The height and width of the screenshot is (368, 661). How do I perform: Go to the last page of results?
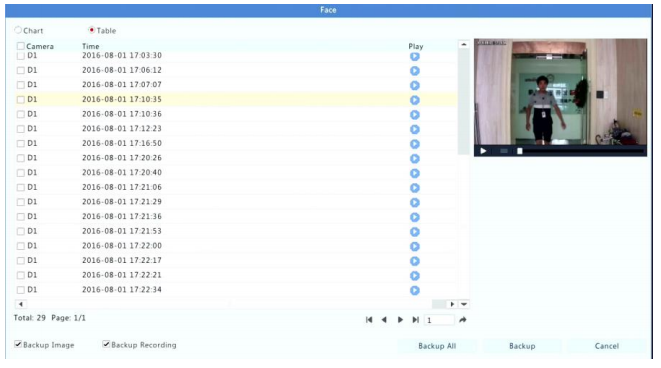415,320
